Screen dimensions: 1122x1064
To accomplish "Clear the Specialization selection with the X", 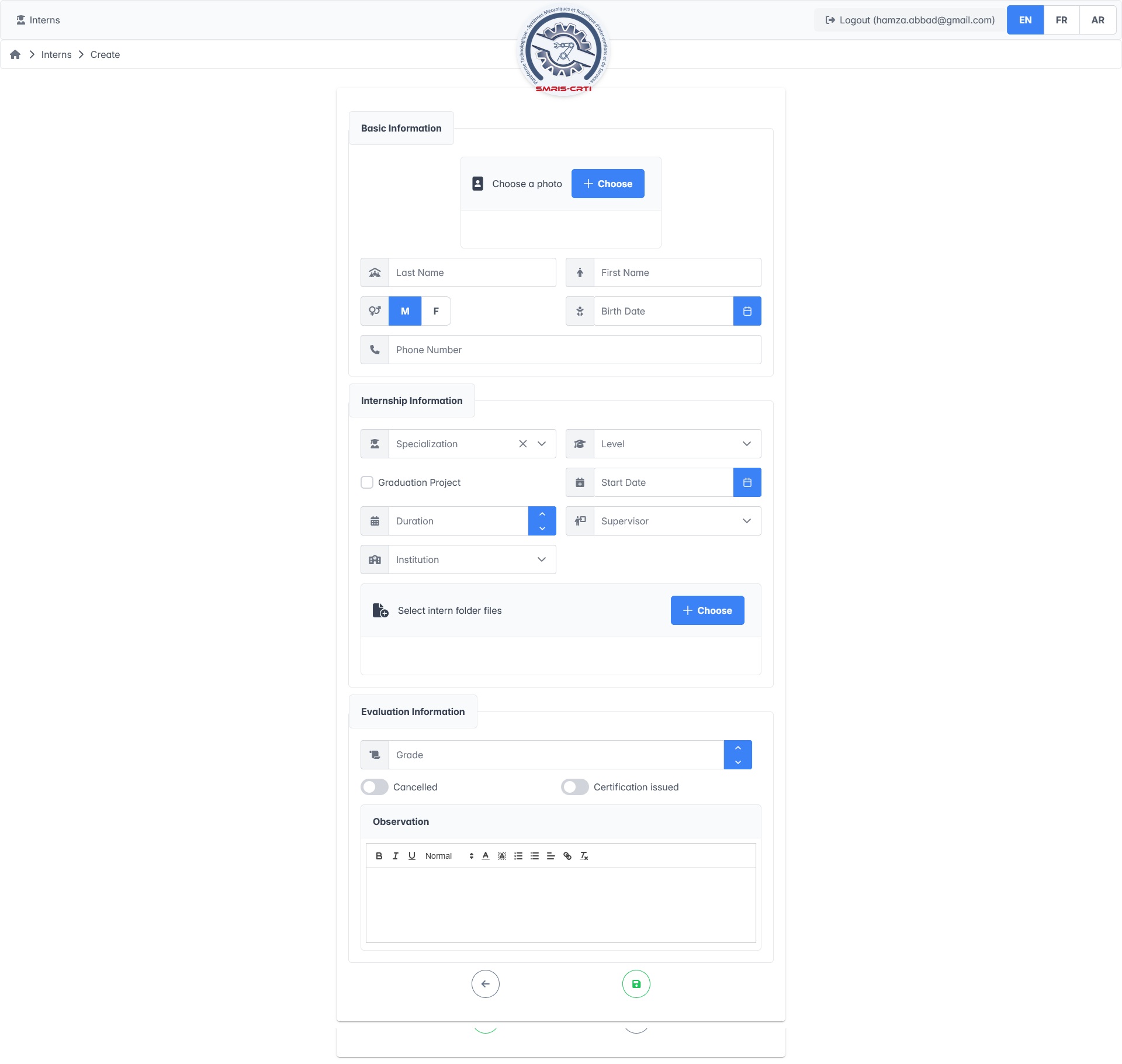I will (523, 444).
